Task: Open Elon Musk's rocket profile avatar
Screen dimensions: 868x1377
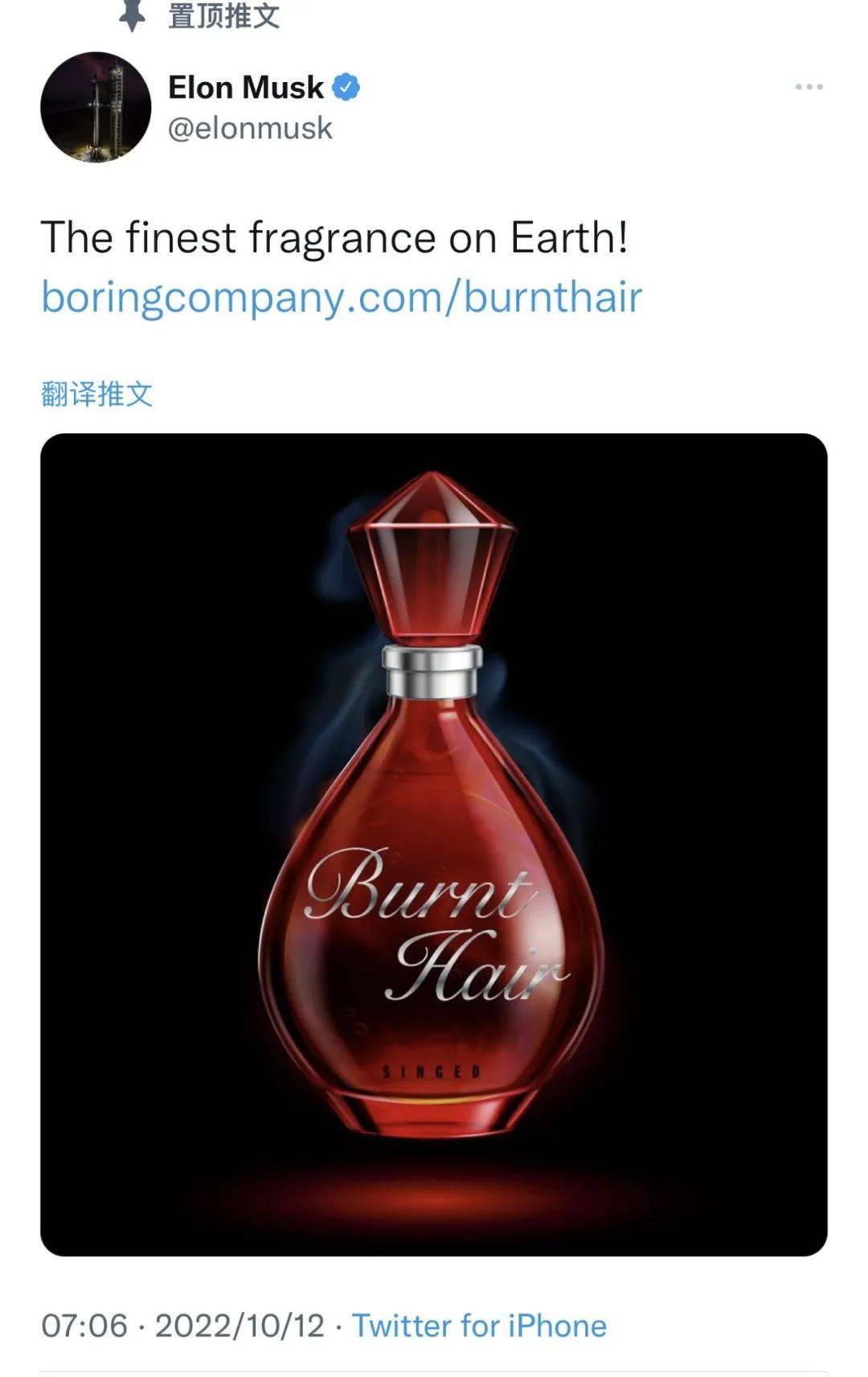Action: click(x=96, y=107)
